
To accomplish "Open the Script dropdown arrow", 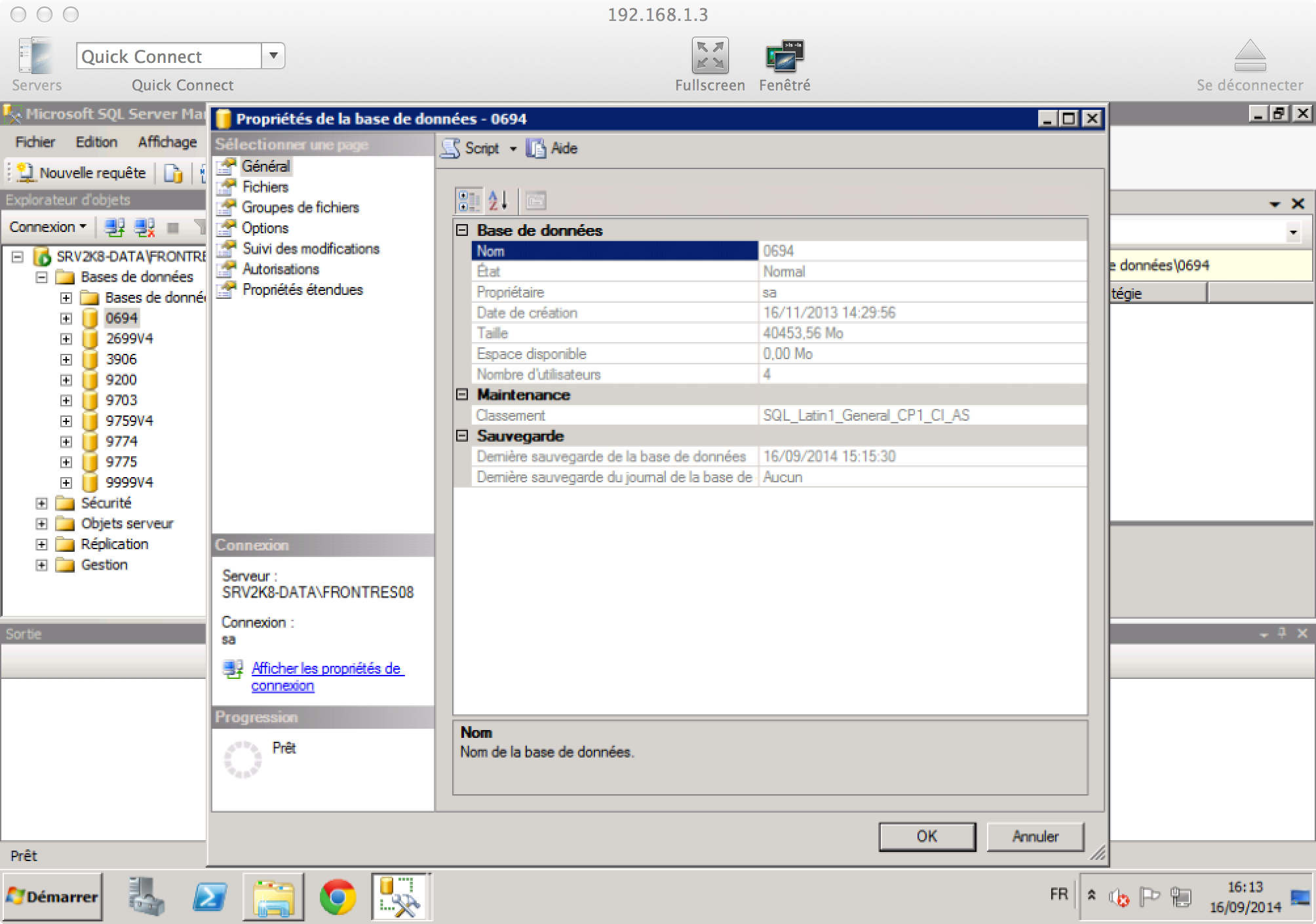I will coord(513,149).
